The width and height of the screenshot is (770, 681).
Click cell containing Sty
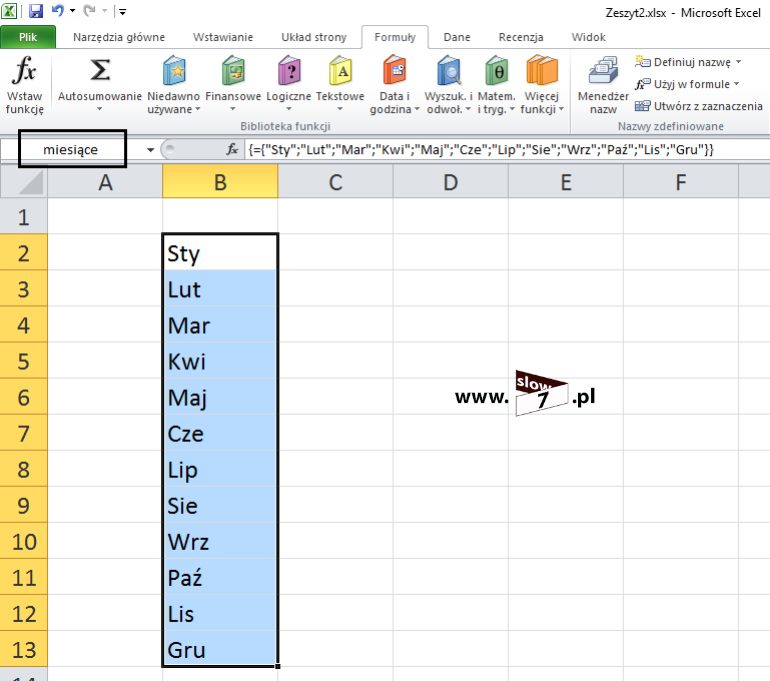[220, 253]
